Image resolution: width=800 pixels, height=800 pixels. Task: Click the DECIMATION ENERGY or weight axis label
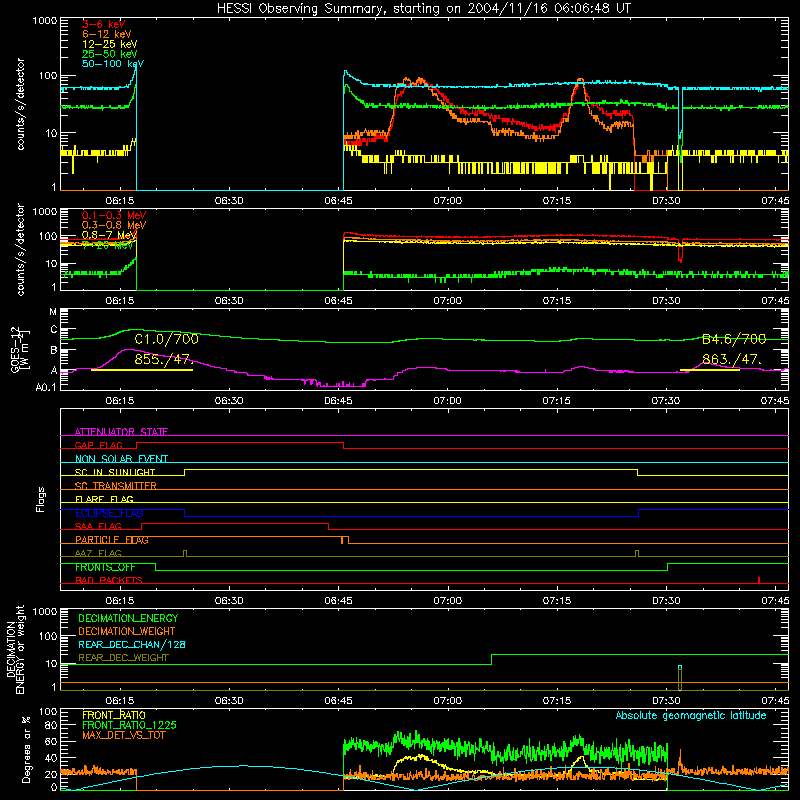pos(15,650)
